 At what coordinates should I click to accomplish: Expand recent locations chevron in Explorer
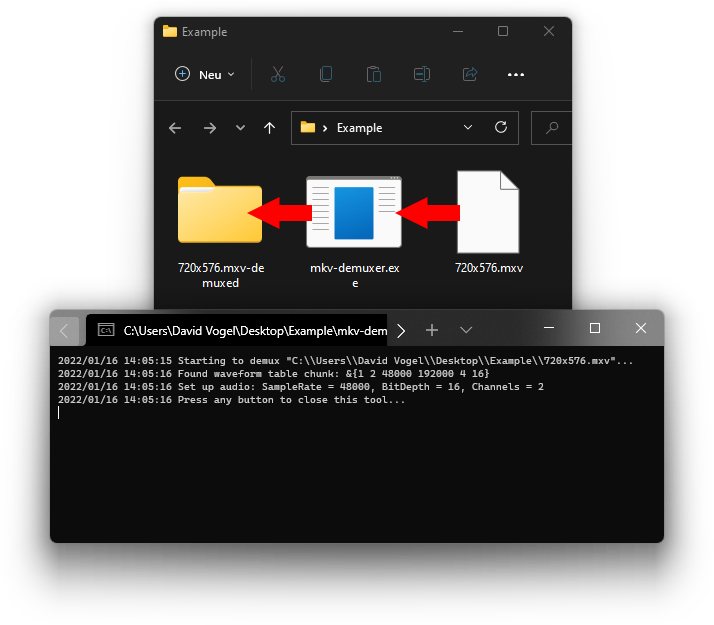coord(240,128)
